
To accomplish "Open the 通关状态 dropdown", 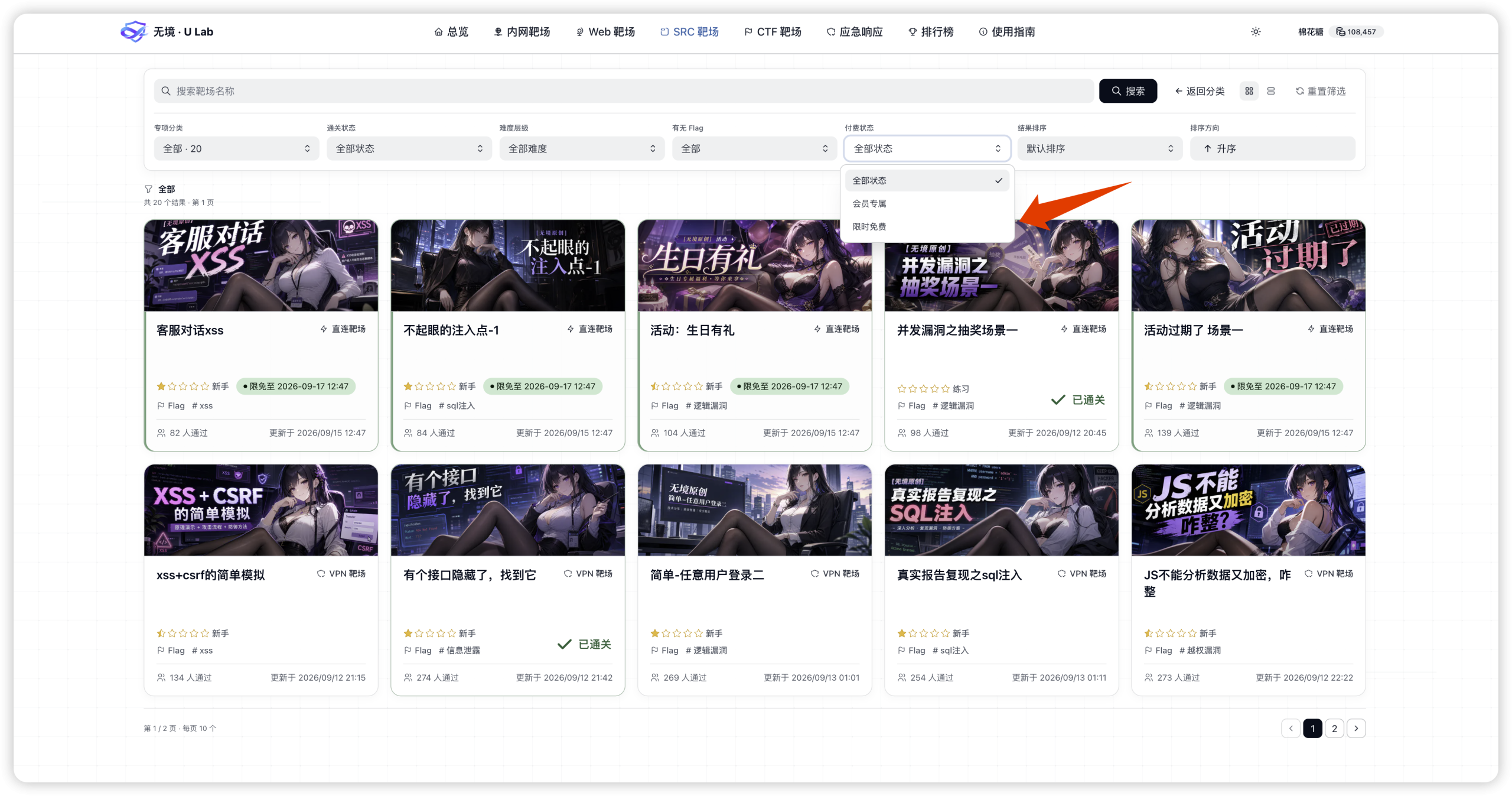I will [409, 149].
